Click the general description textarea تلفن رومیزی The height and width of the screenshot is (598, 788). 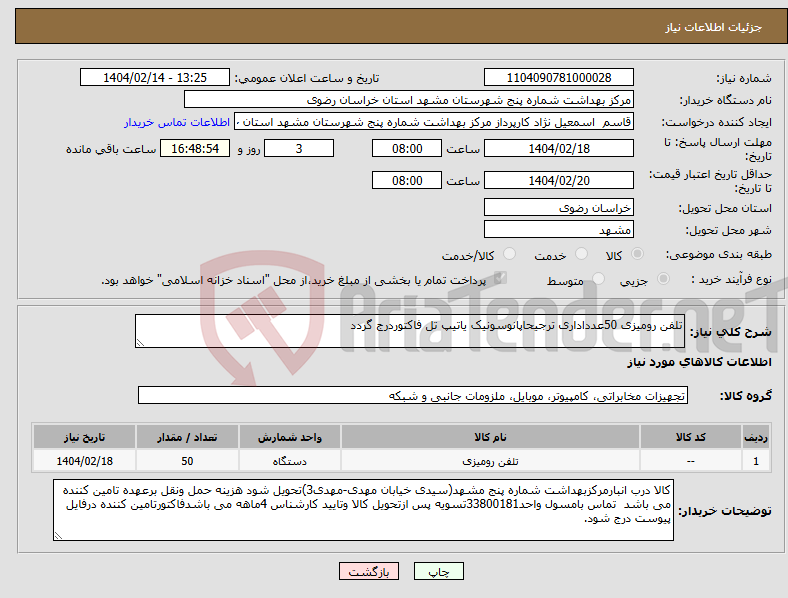pos(410,331)
